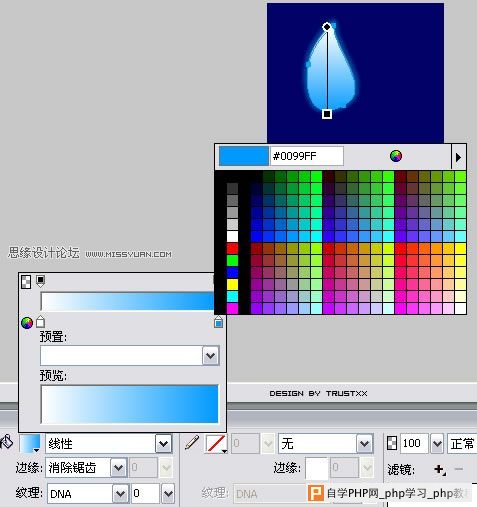Screen dimensions: 477x507
Task: Click the pencil stroke icon
Action: pyautogui.click(x=192, y=442)
